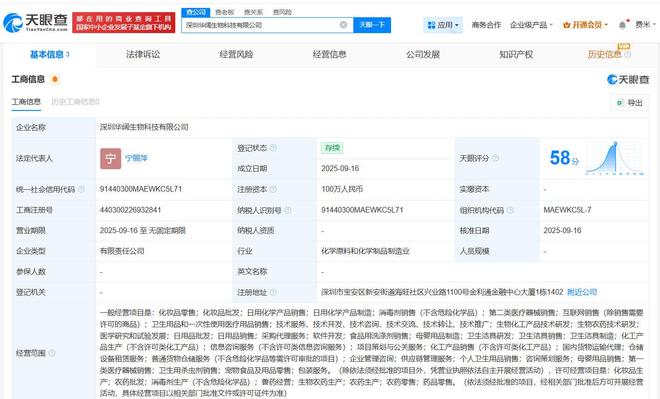Click the 纳税人识别号 value 91440300MAEWKC5L71
This screenshot has width=660, height=399.
(362, 210)
